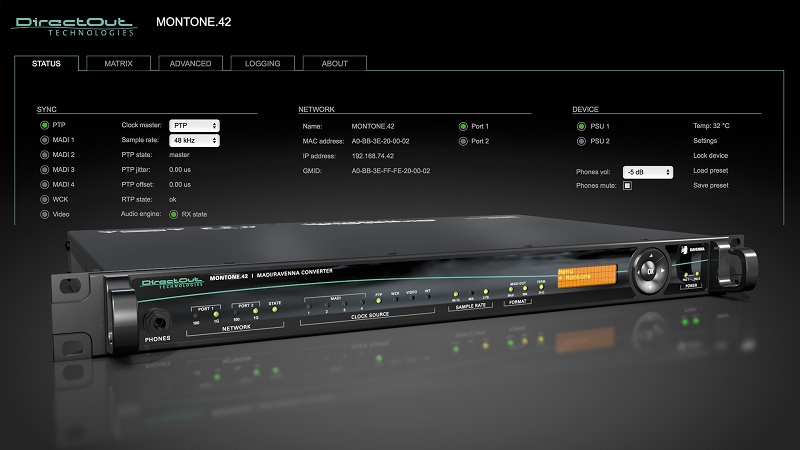Select the MADI 2 sync indicator
Screen dimensions: 800x450
[x=44, y=155]
